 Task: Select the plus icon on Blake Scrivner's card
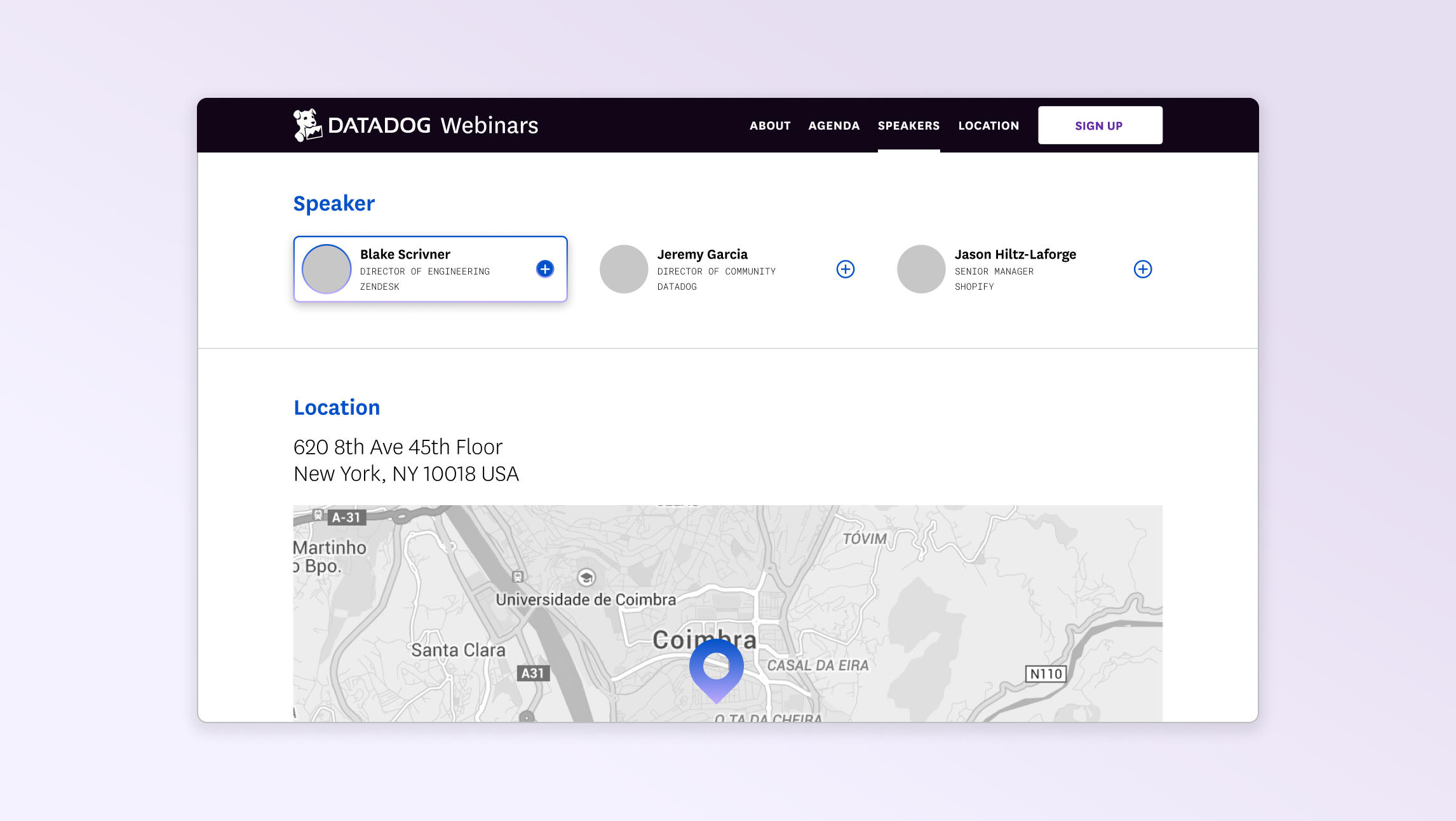pos(544,269)
